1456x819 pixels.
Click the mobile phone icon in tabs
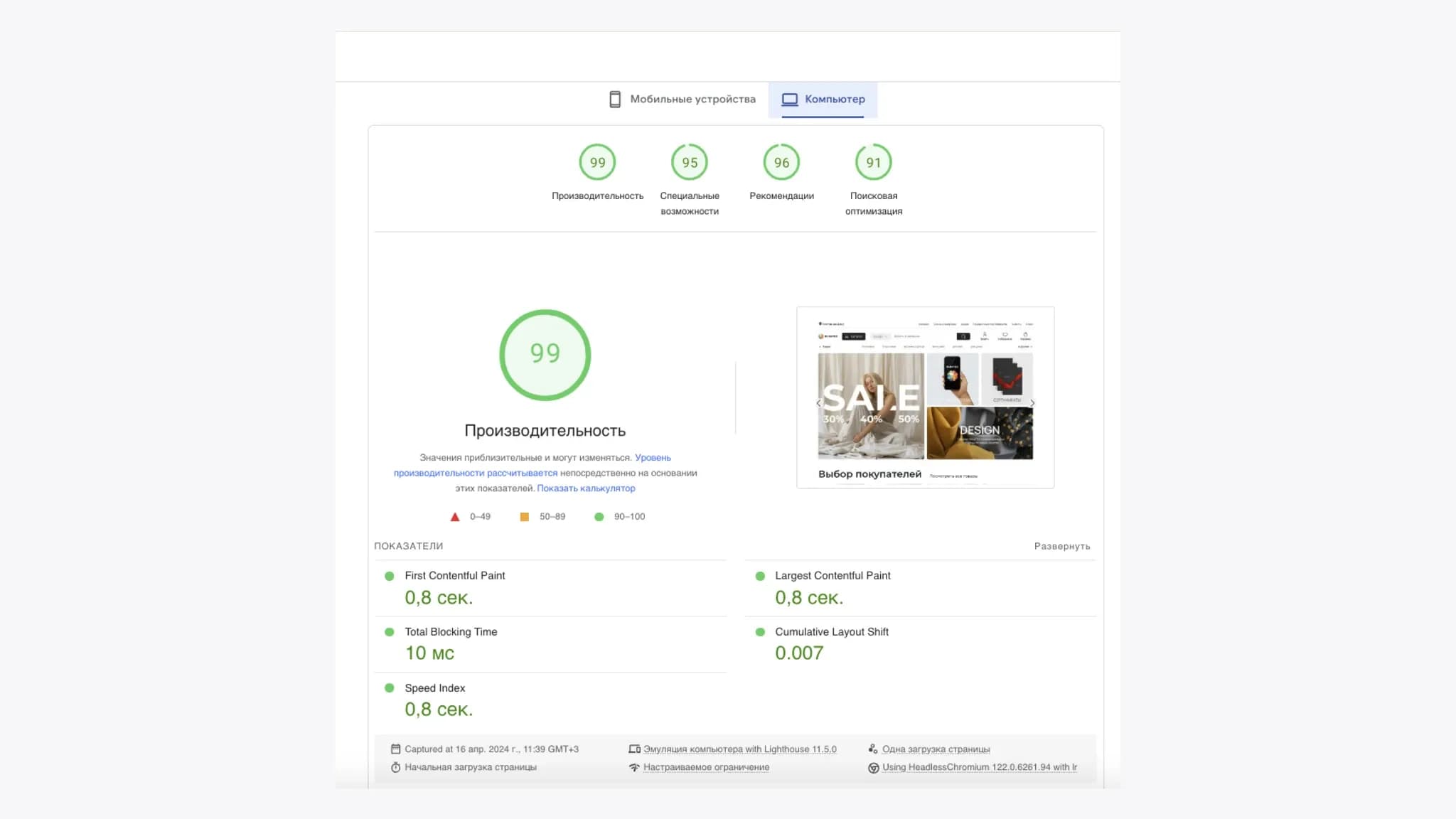point(615,100)
